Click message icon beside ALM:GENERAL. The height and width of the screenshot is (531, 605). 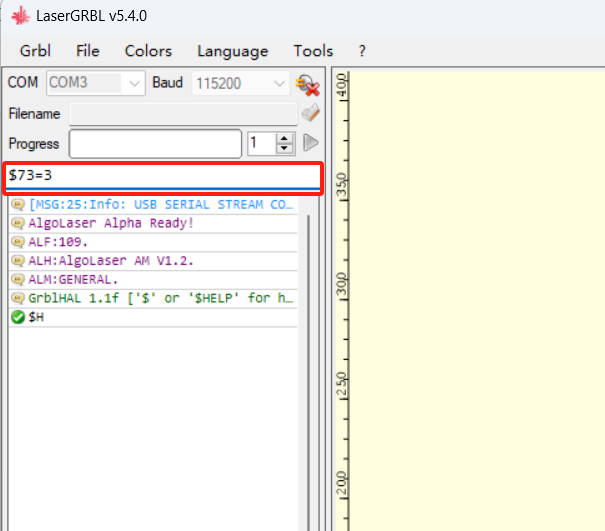point(18,279)
